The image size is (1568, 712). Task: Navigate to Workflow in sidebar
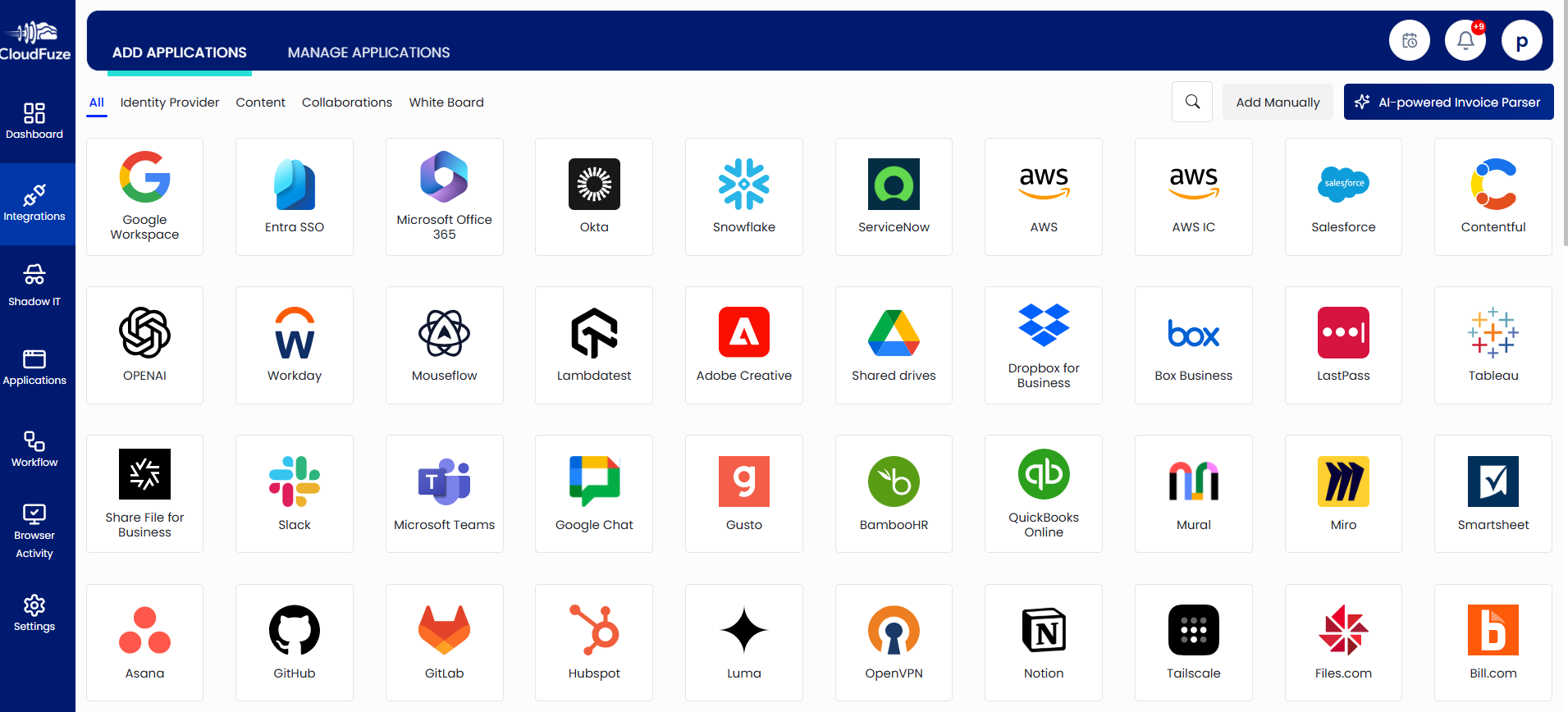click(34, 450)
